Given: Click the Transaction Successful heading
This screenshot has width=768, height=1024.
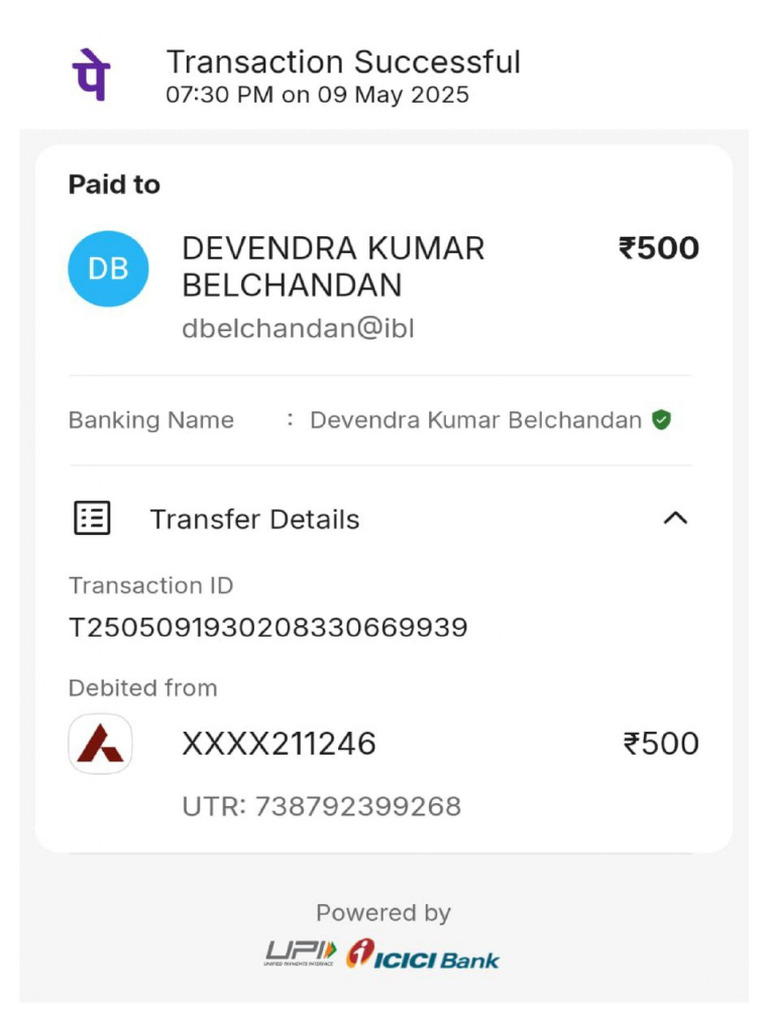Looking at the screenshot, I should (343, 62).
